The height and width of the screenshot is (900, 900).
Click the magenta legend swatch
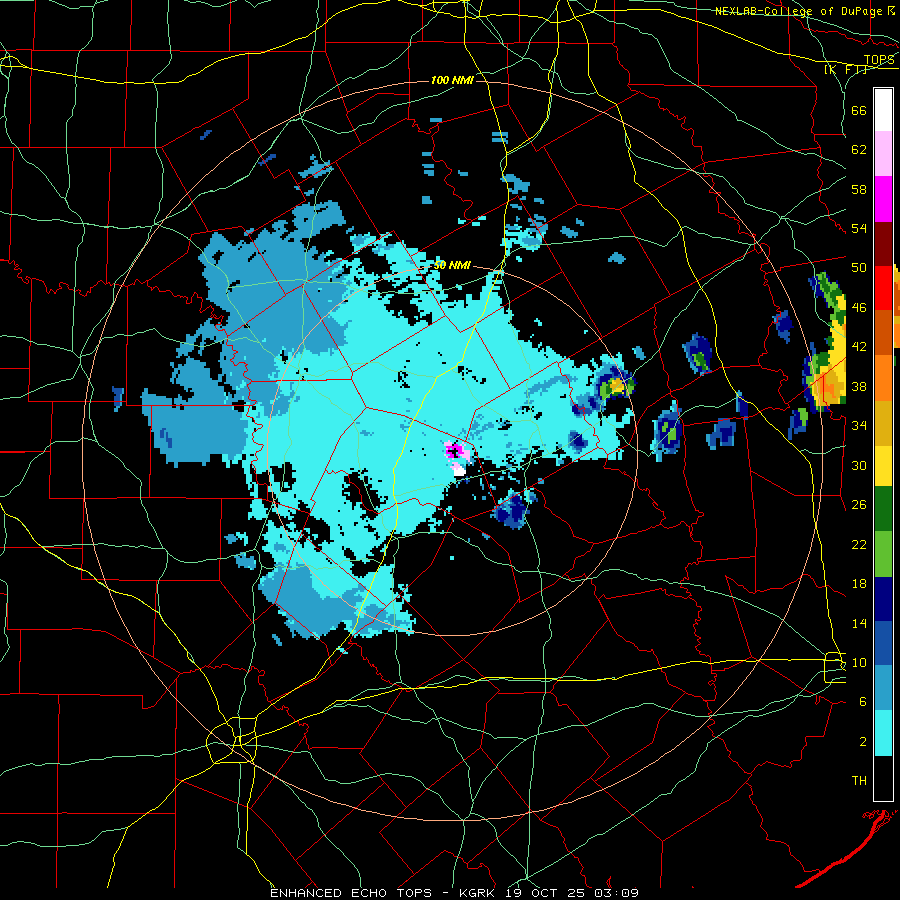point(883,199)
